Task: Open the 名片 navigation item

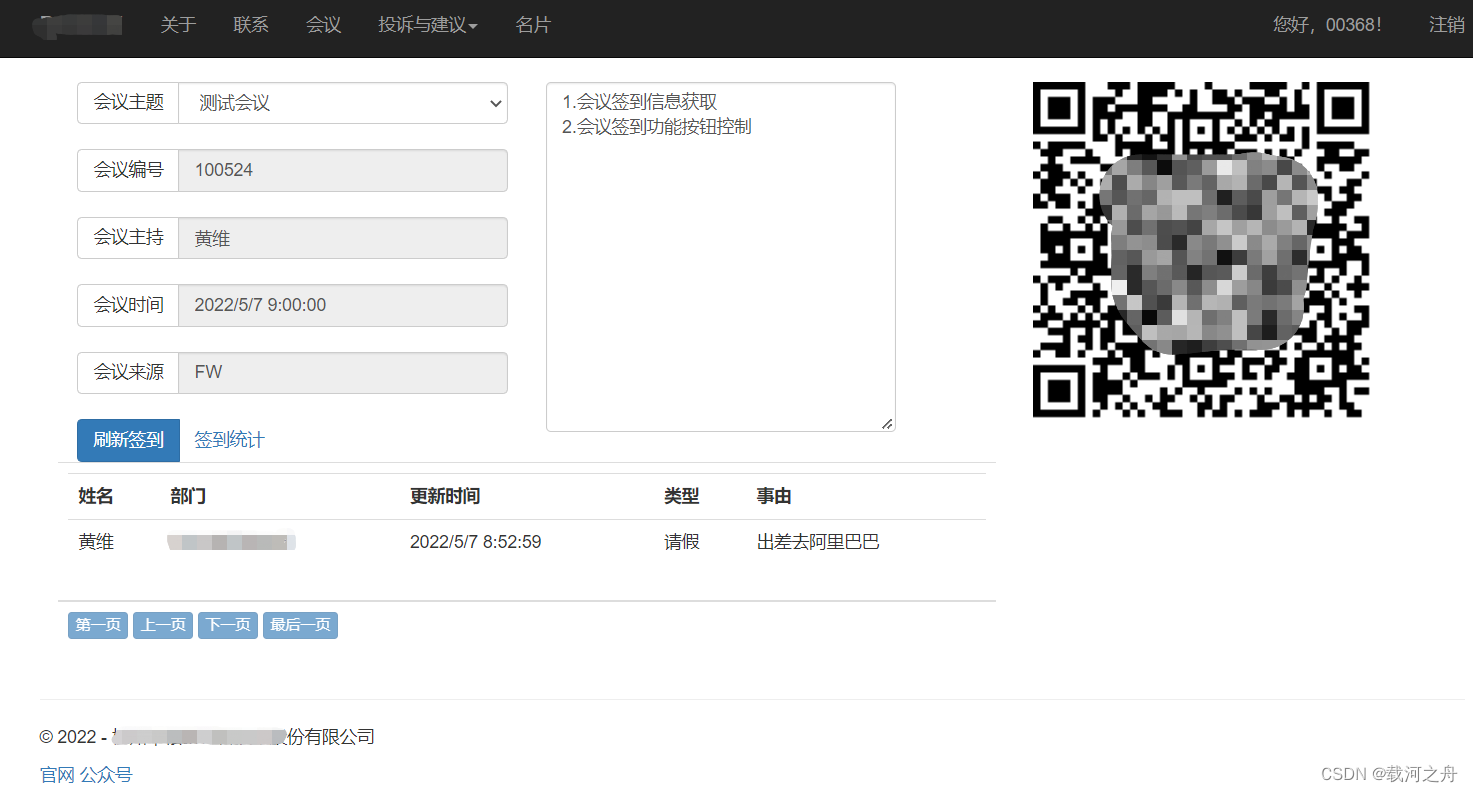Action: (533, 25)
